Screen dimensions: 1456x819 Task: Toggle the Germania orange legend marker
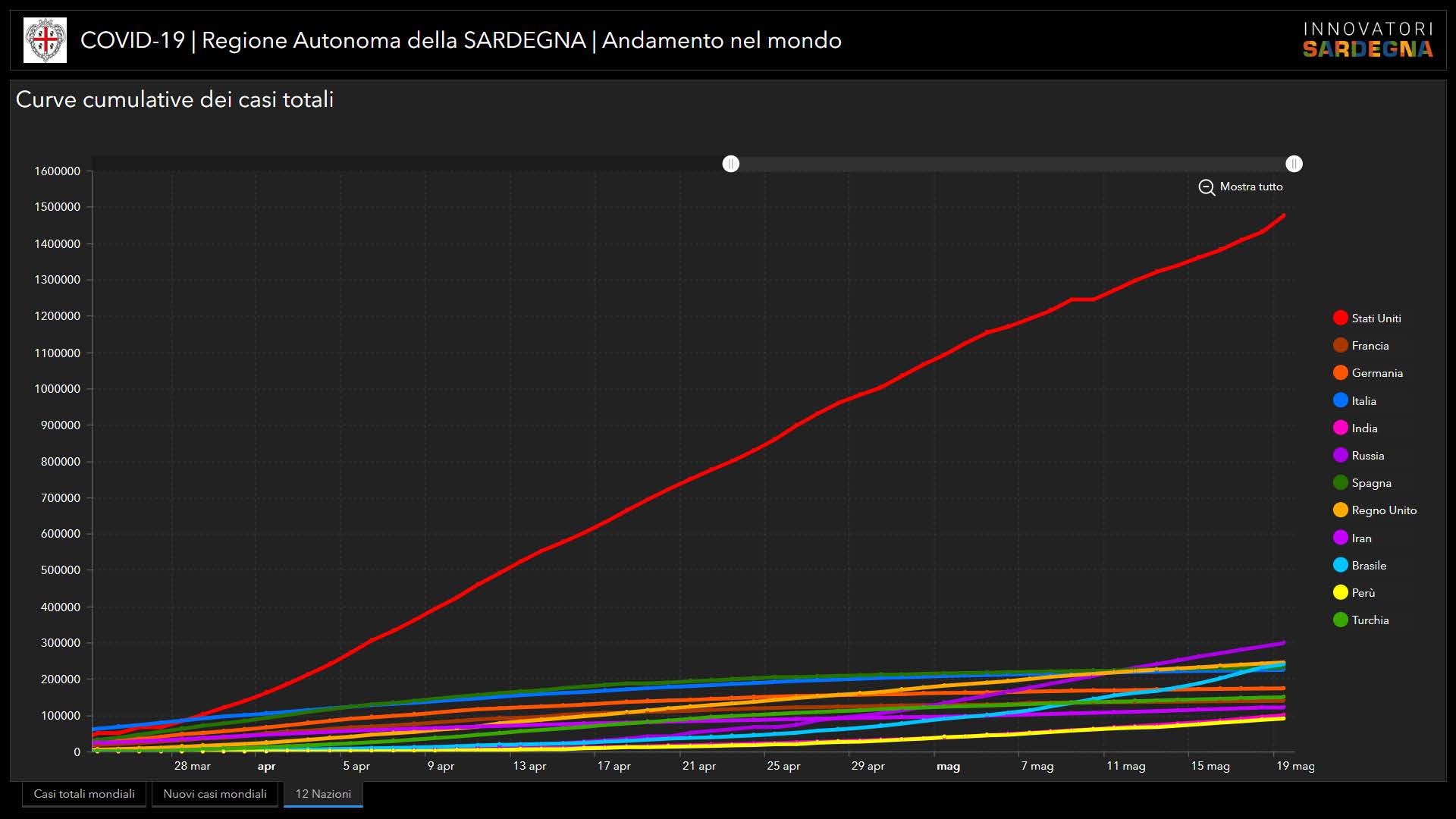coord(1340,373)
